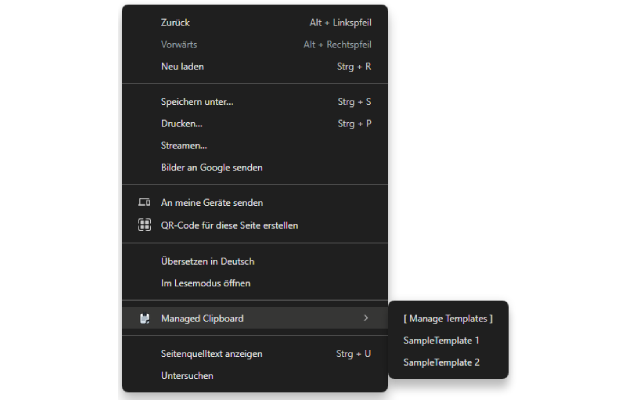Select Untersuchen to inspect page
Screen dimensions: 640x400
pos(187,376)
